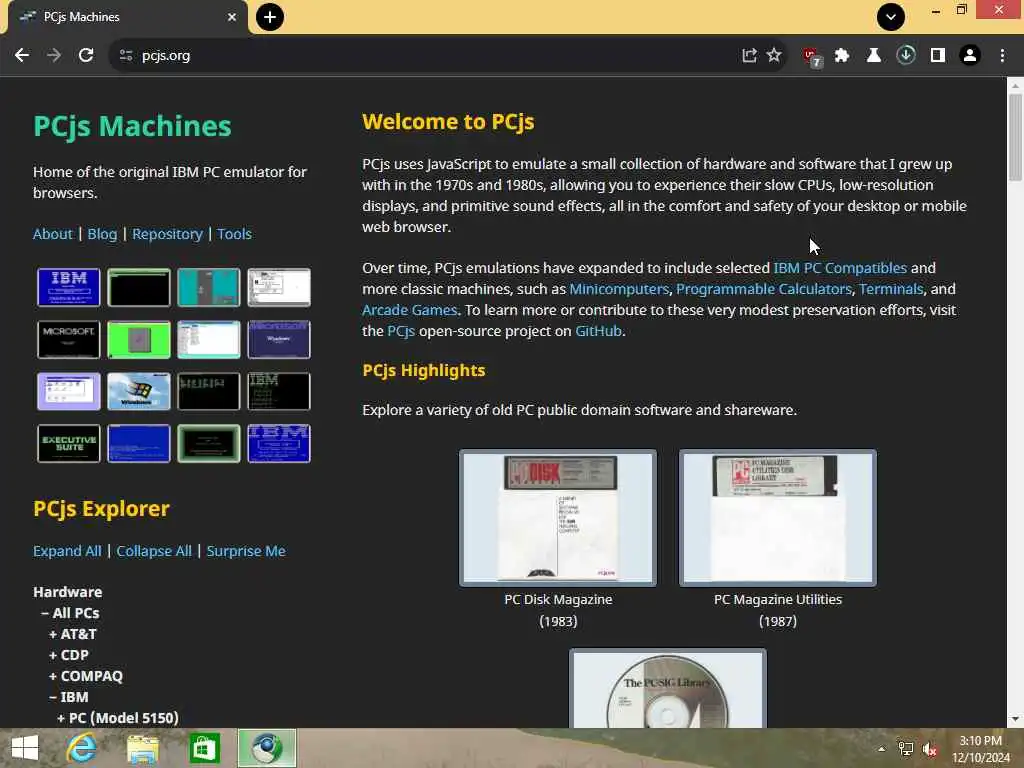1024x768 pixels.
Task: Click the share page icon
Action: click(749, 56)
